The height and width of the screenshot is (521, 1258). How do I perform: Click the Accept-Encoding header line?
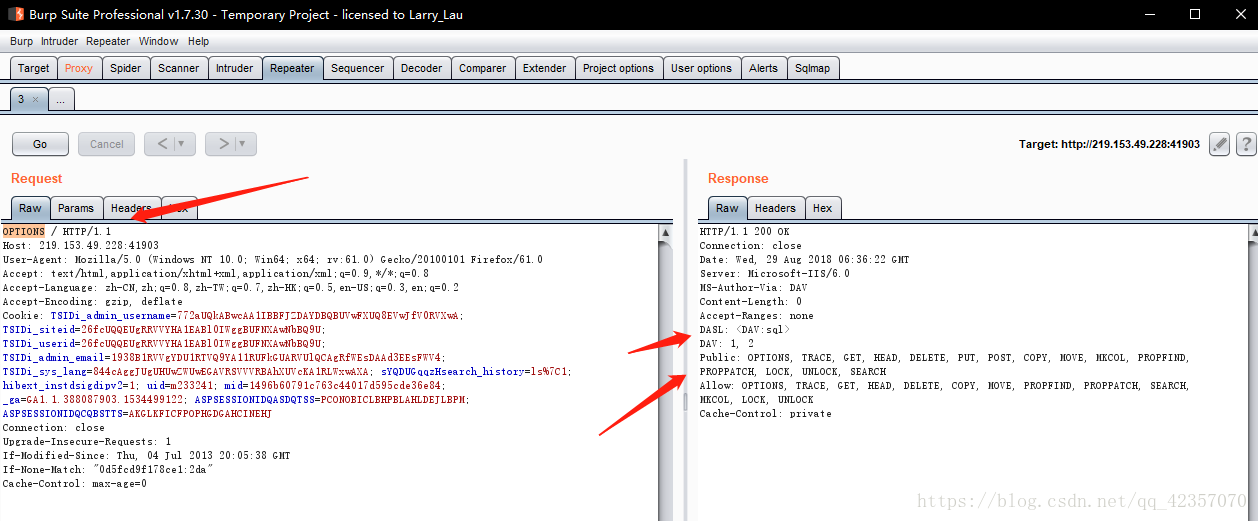(x=92, y=301)
